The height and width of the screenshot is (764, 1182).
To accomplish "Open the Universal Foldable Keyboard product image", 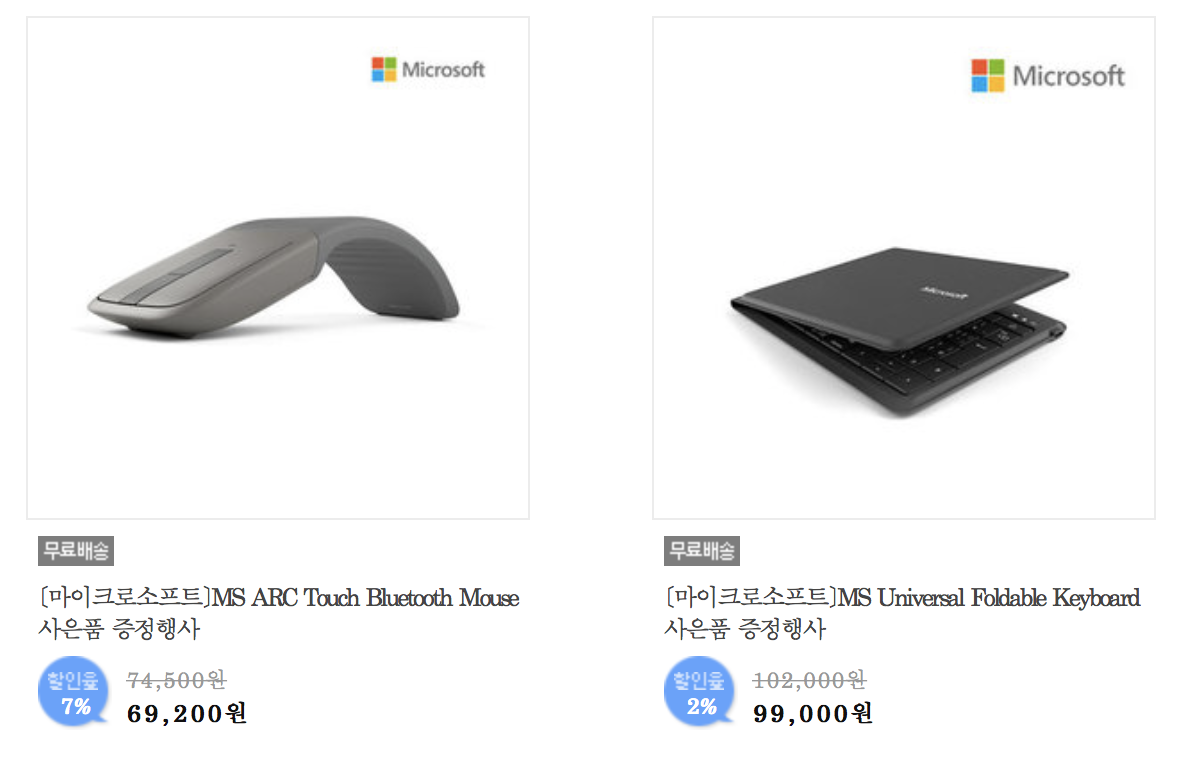I will tap(904, 268).
